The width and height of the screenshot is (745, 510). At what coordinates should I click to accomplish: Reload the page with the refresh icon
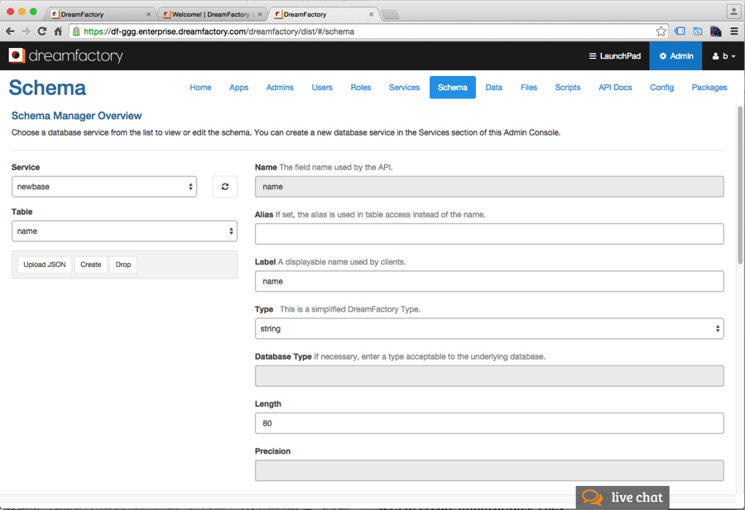pyautogui.click(x=42, y=31)
